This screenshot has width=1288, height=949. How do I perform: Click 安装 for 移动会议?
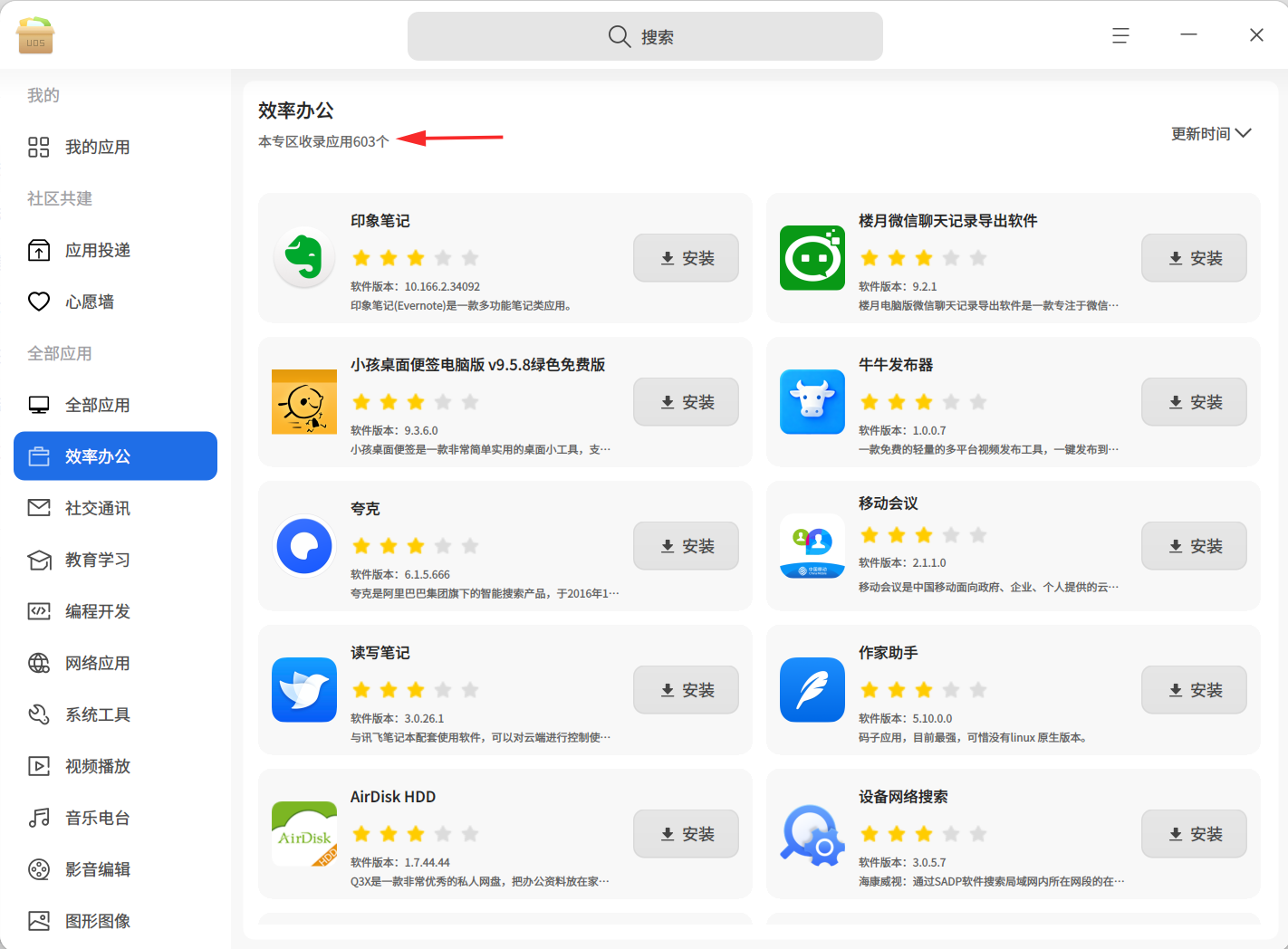(1194, 546)
